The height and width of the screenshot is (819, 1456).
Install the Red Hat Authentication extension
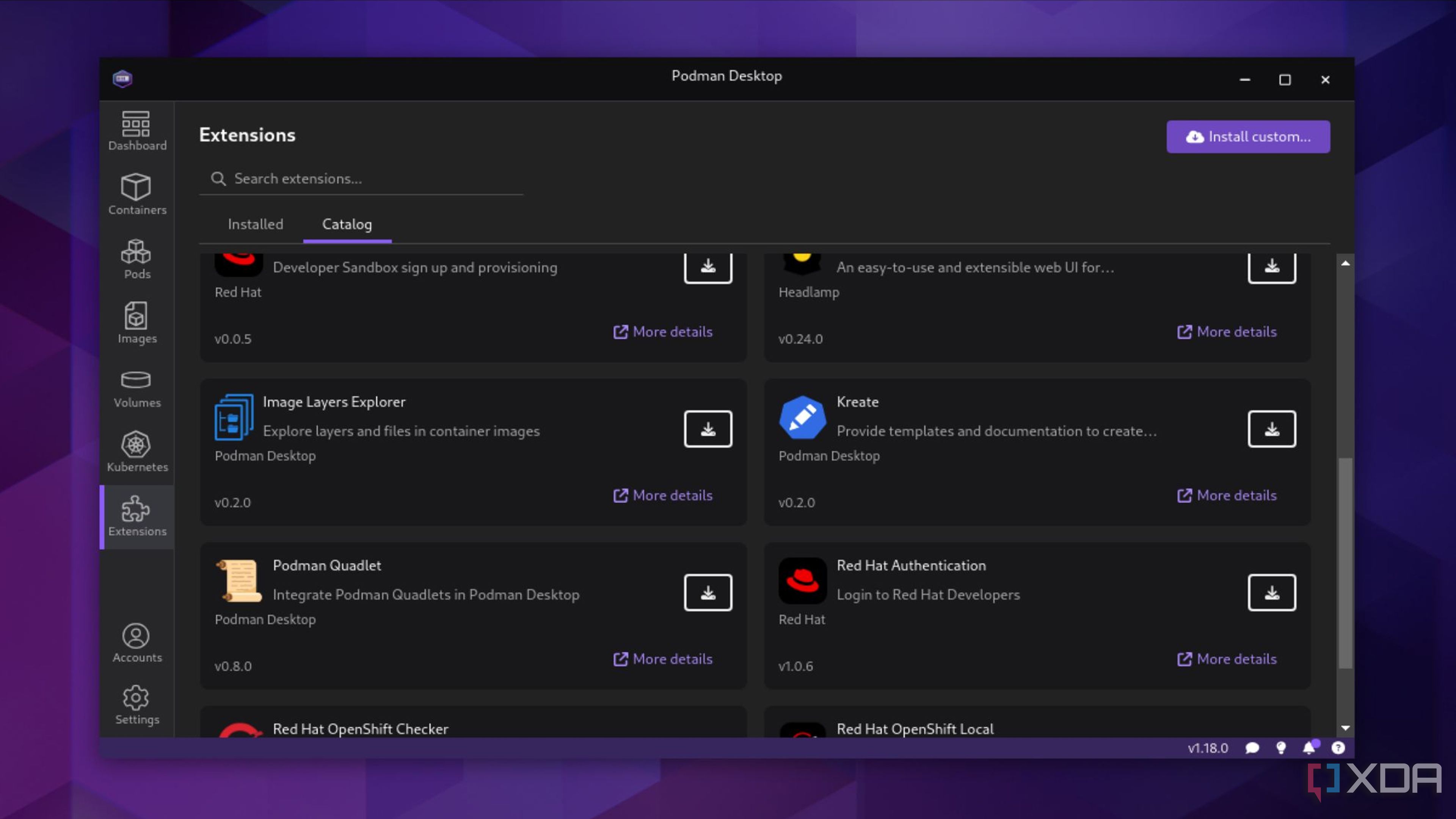[x=1272, y=593]
